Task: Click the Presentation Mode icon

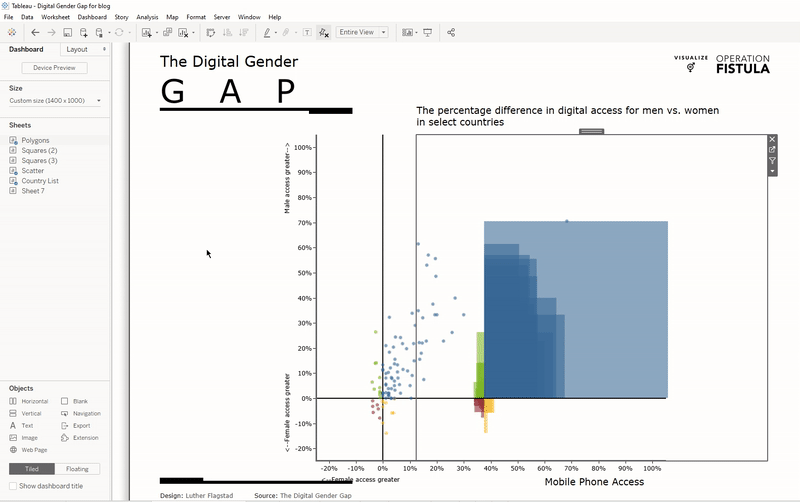Action: [428, 33]
